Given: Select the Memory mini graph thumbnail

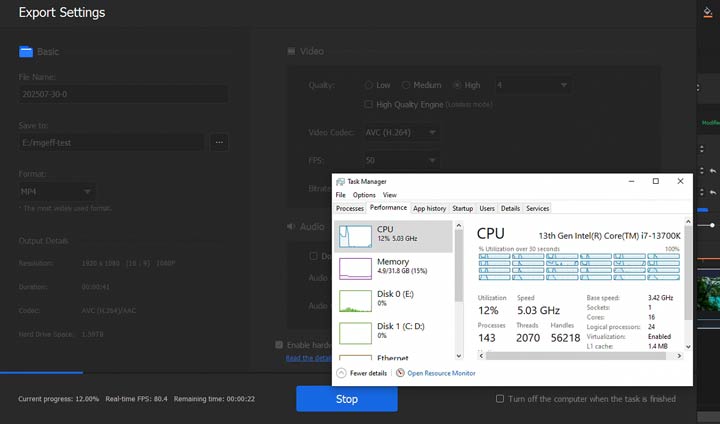Looking at the screenshot, I should click(x=355, y=268).
